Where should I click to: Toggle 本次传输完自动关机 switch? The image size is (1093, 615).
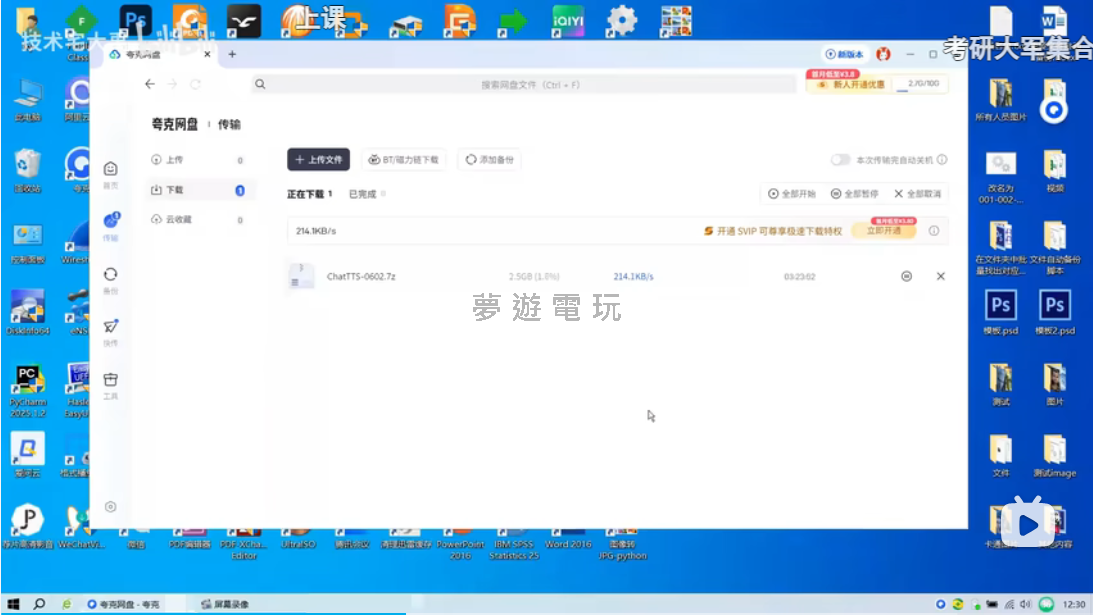[x=840, y=160]
